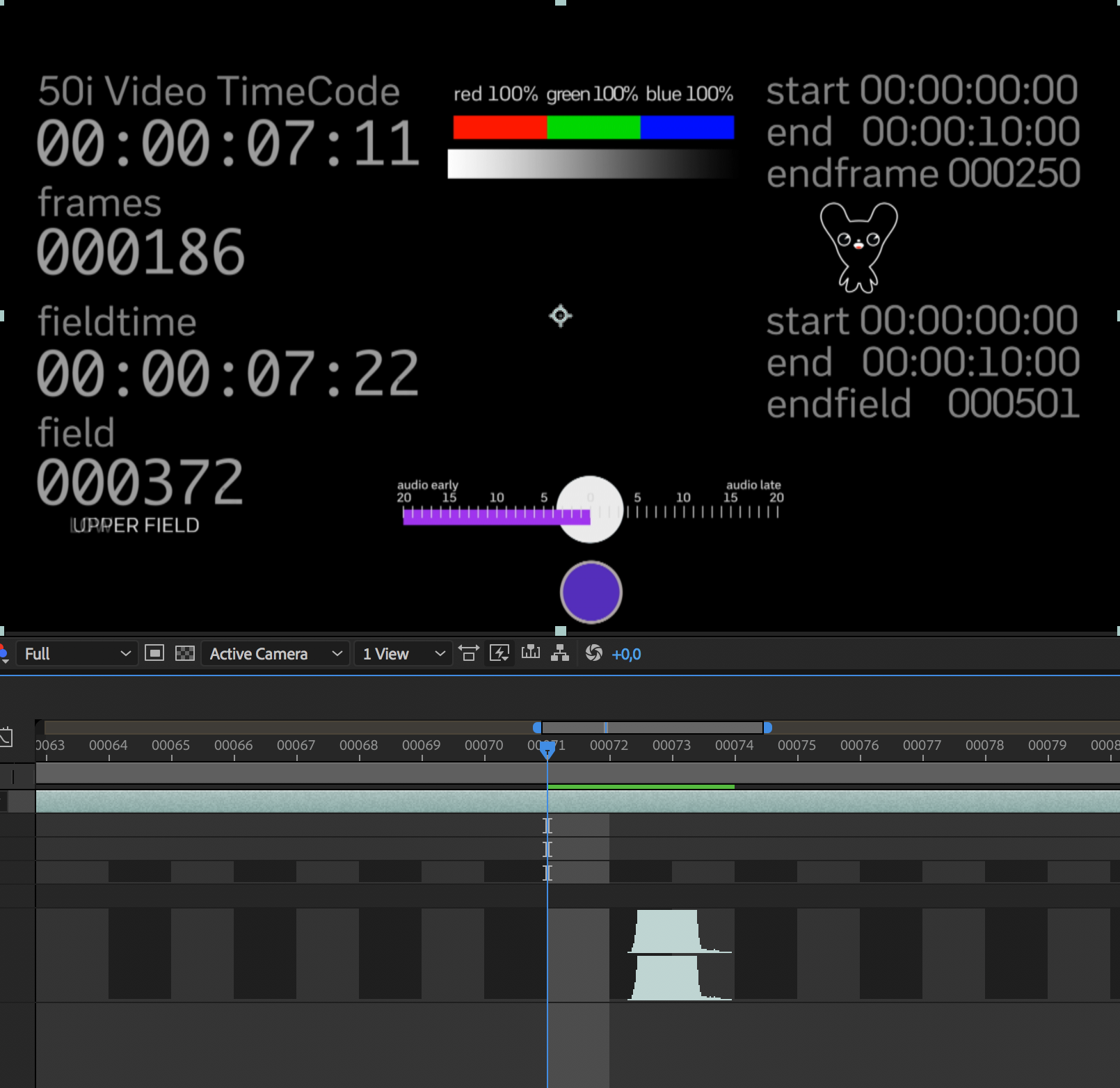Click the composition anchor point crosshair

coord(560,316)
